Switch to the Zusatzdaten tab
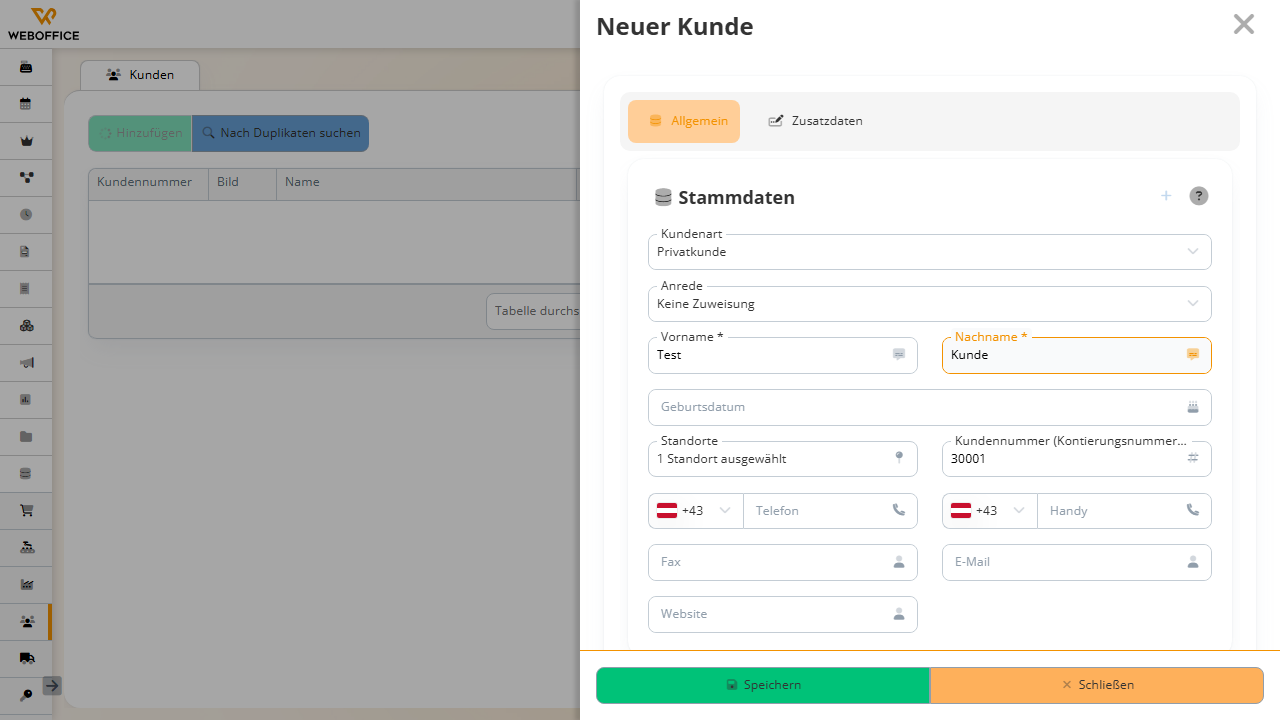 (815, 121)
